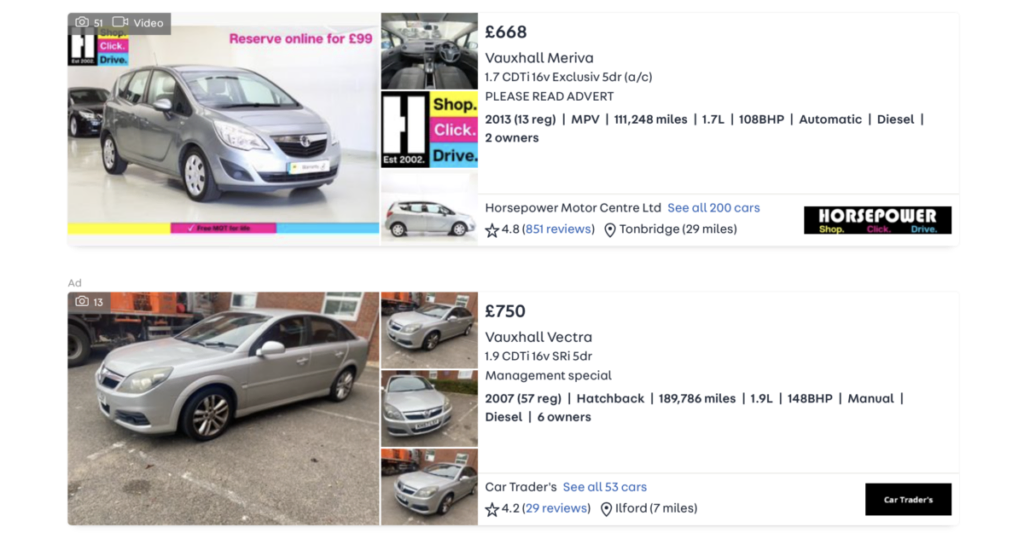Open the 29 reviews link
The width and height of the screenshot is (1024, 539).
[x=556, y=508]
